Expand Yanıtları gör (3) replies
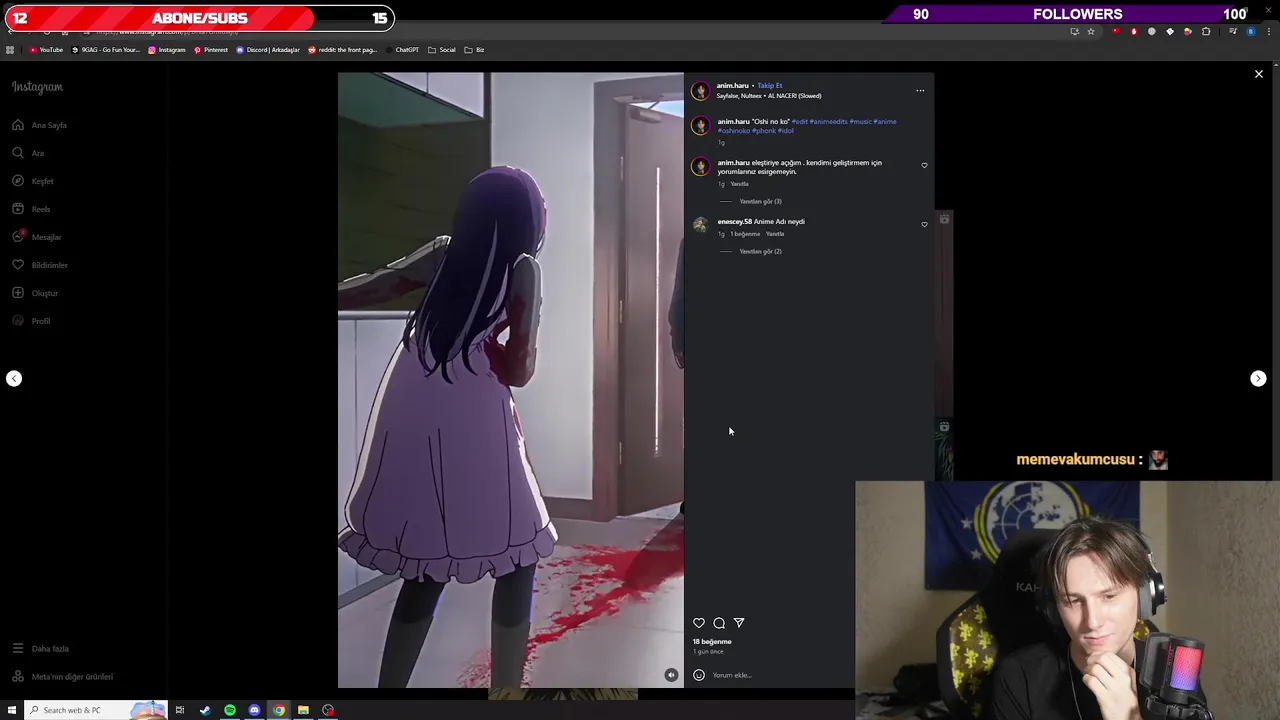Image resolution: width=1280 pixels, height=720 pixels. point(760,202)
